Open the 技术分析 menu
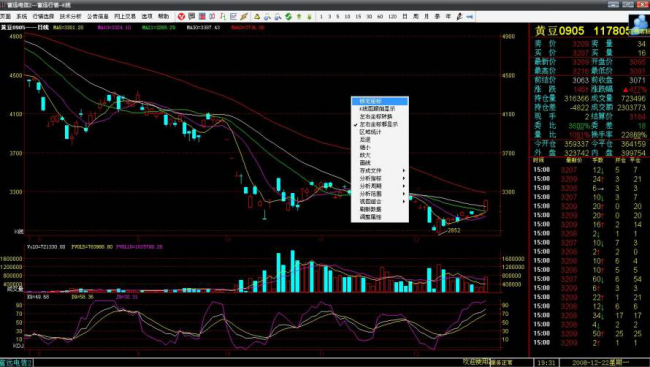 tap(70, 17)
